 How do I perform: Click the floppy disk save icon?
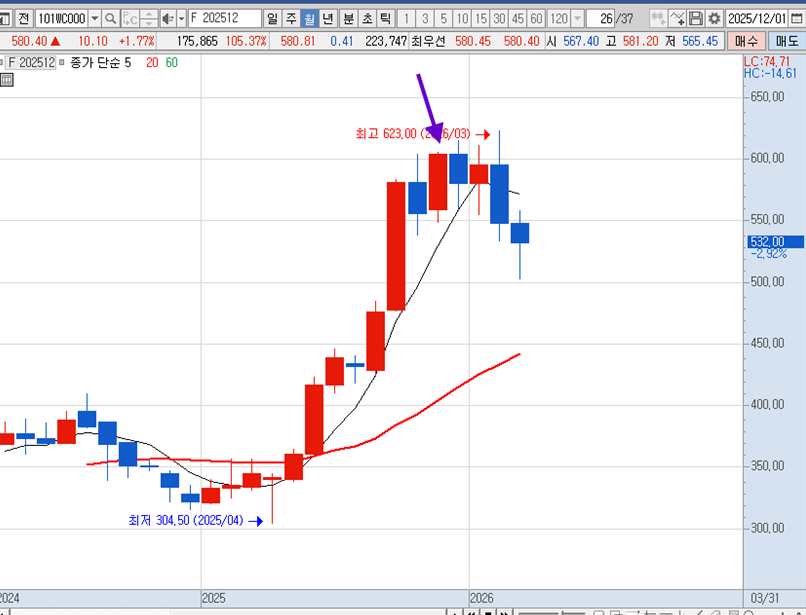[696, 19]
